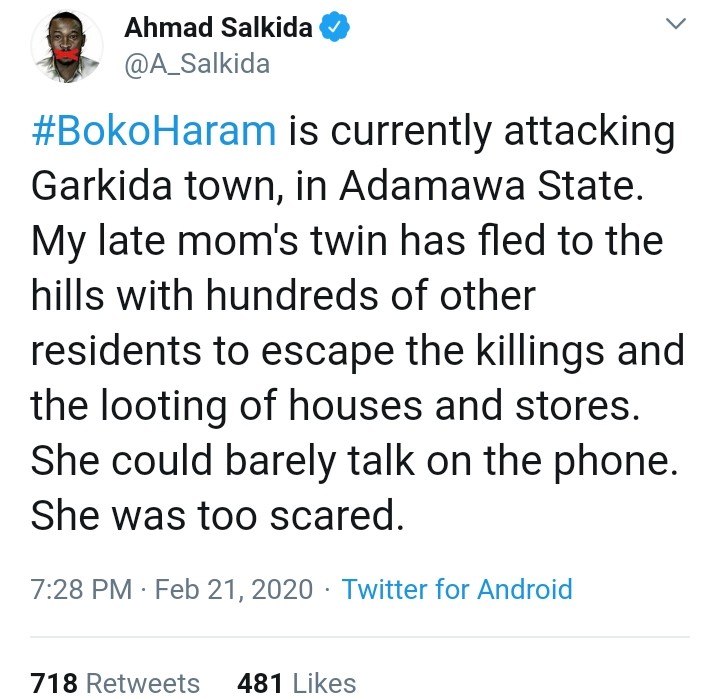Open the Twitter for Android source link
Viewport: 720px width, 699px height.
[457, 589]
